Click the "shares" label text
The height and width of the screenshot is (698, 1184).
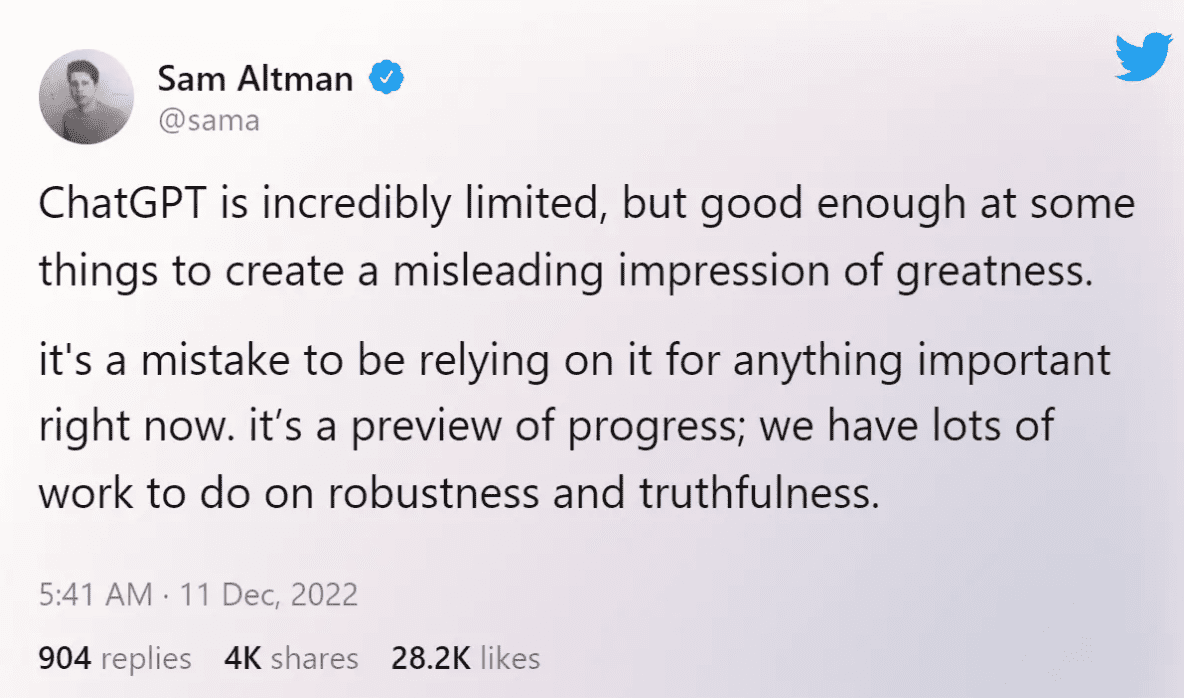[314, 658]
